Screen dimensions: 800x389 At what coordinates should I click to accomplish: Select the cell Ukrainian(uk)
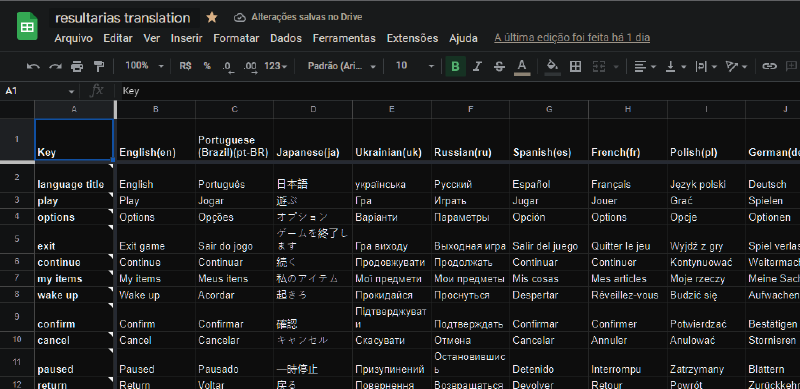392,139
